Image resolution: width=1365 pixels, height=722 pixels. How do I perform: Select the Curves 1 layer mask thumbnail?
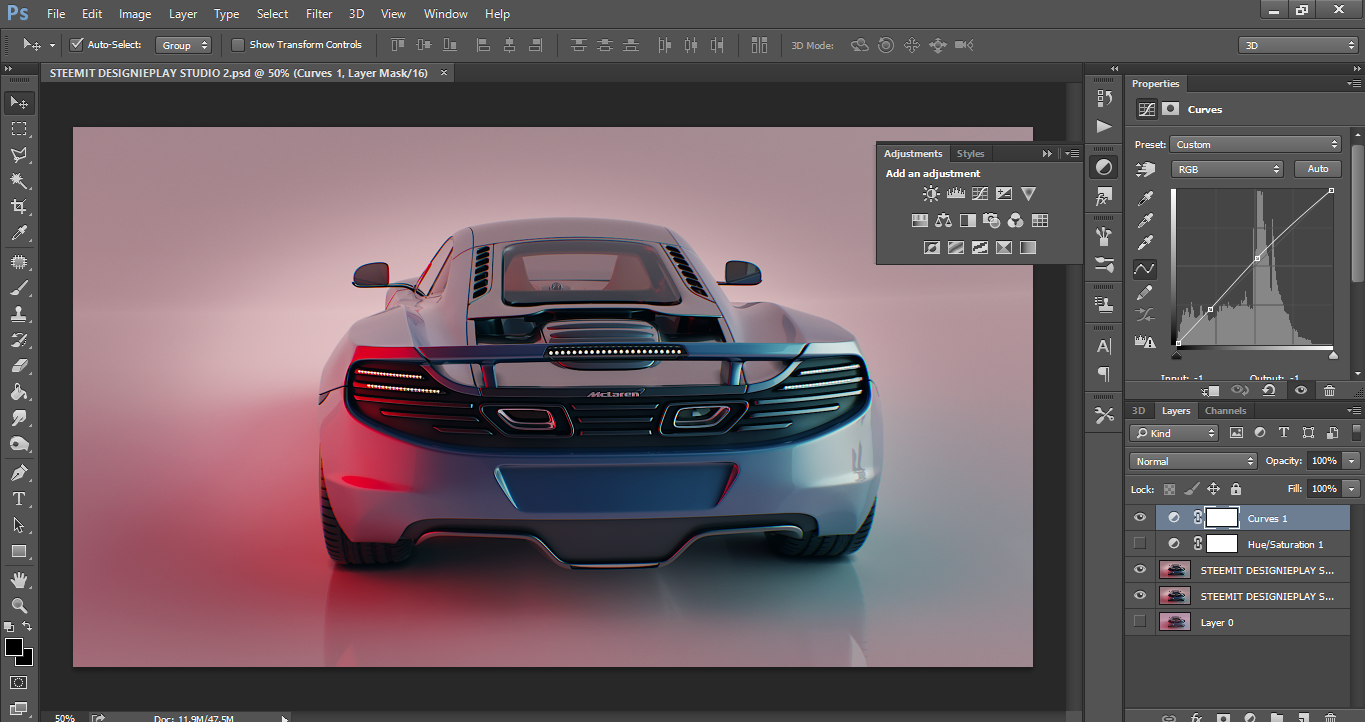click(1222, 517)
